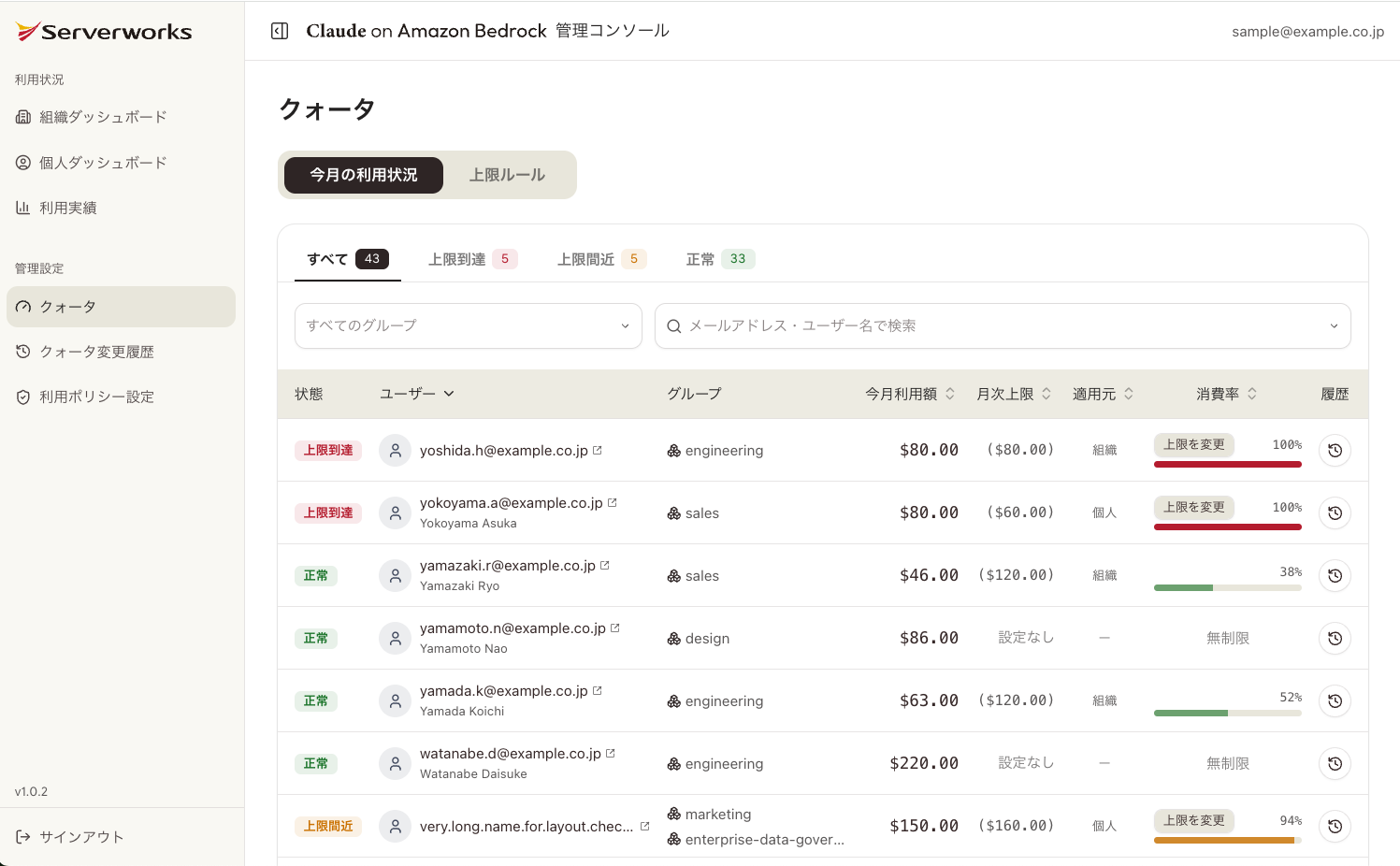Open history for yokoyama.a@example.co.jp row

[1335, 513]
